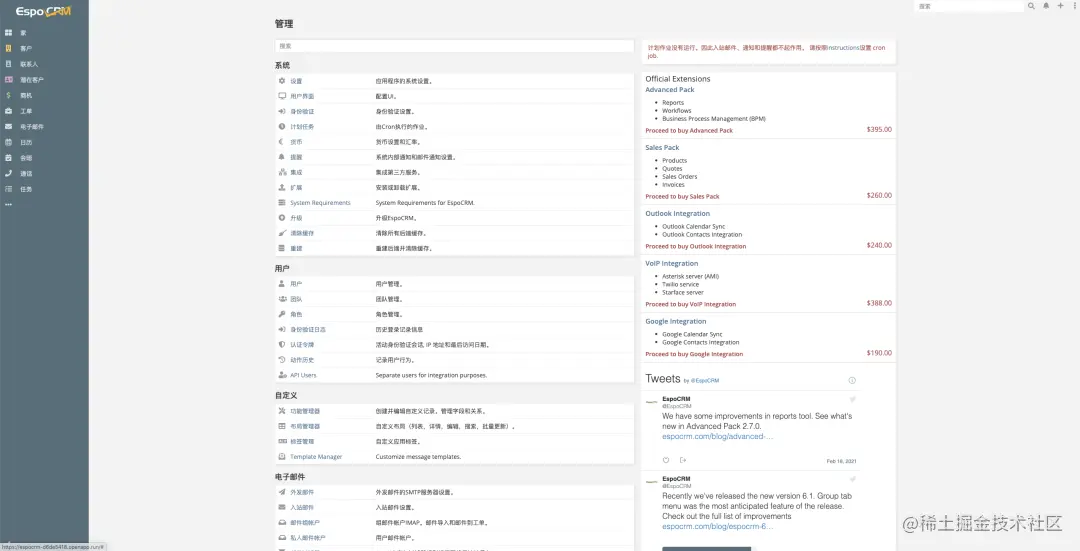
Task: Open the 布局管理器 layout manager link
Action: coord(305,426)
